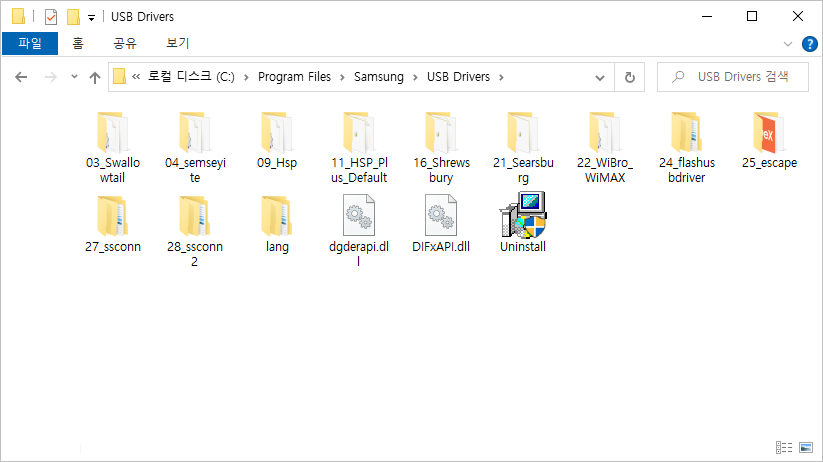Expand the hidden path chevrons in address bar
This screenshot has width=823, height=462.
coord(136,77)
